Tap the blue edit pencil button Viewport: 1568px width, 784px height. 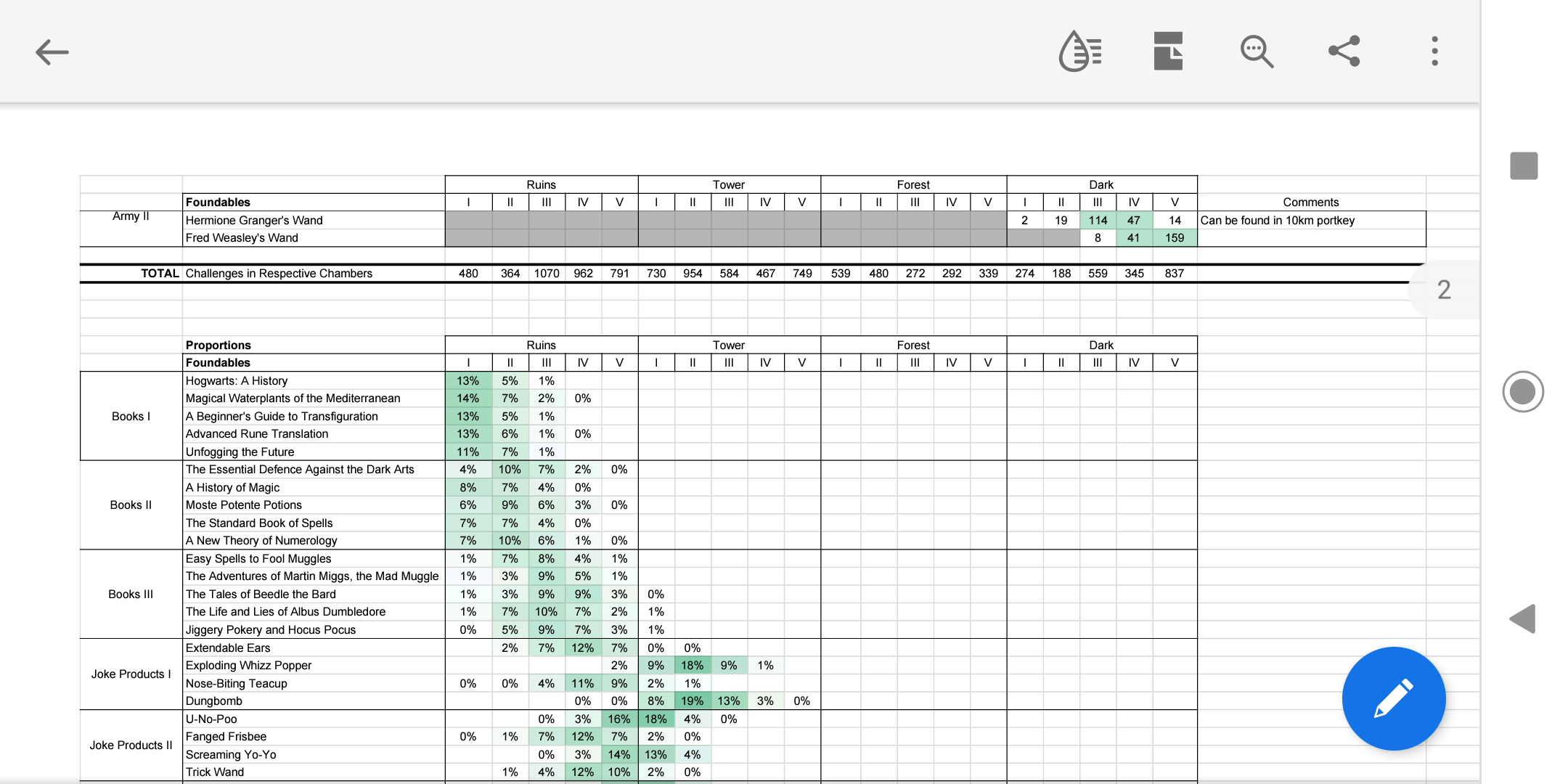(x=1393, y=698)
